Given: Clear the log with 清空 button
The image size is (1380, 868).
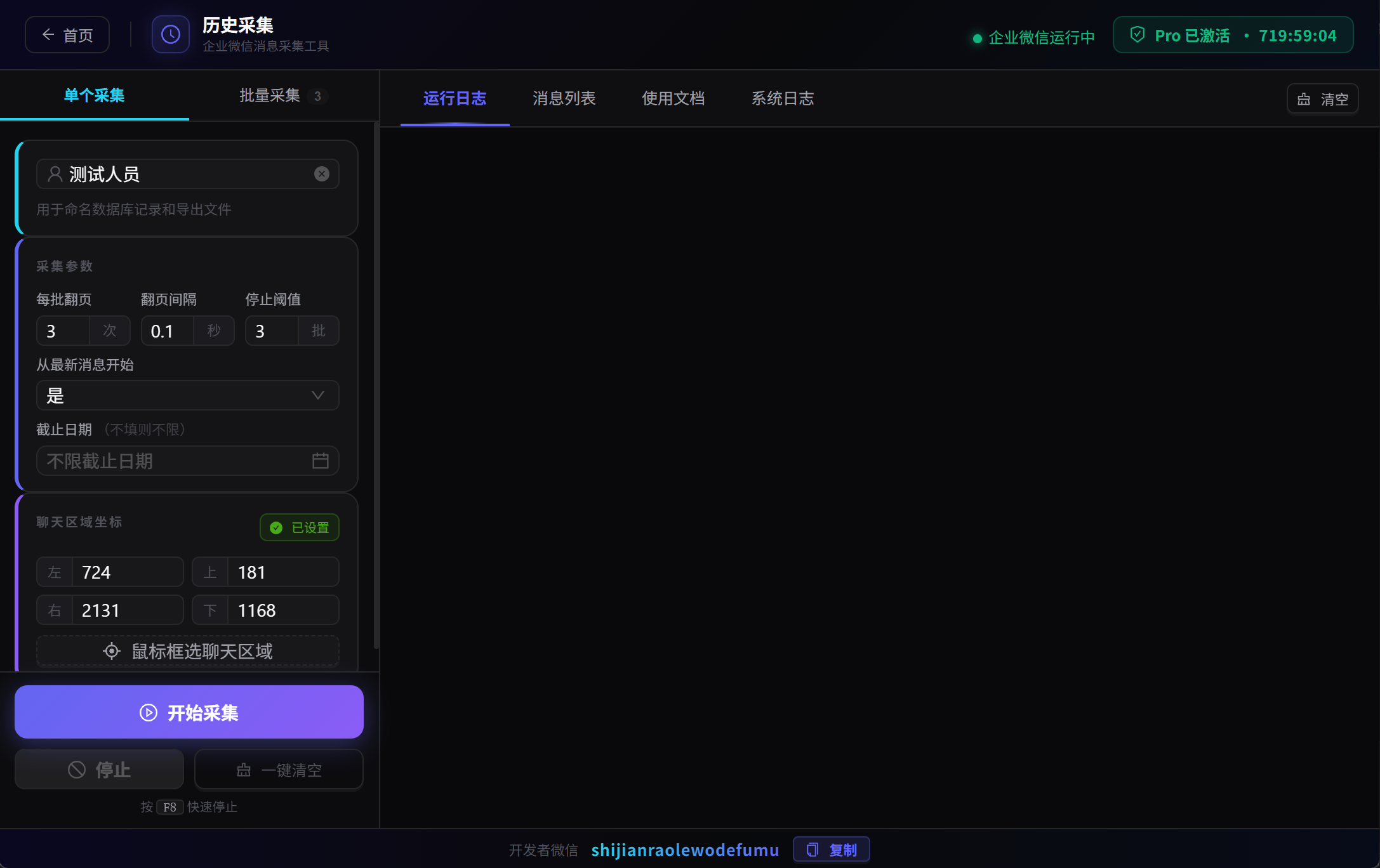Looking at the screenshot, I should point(1322,99).
